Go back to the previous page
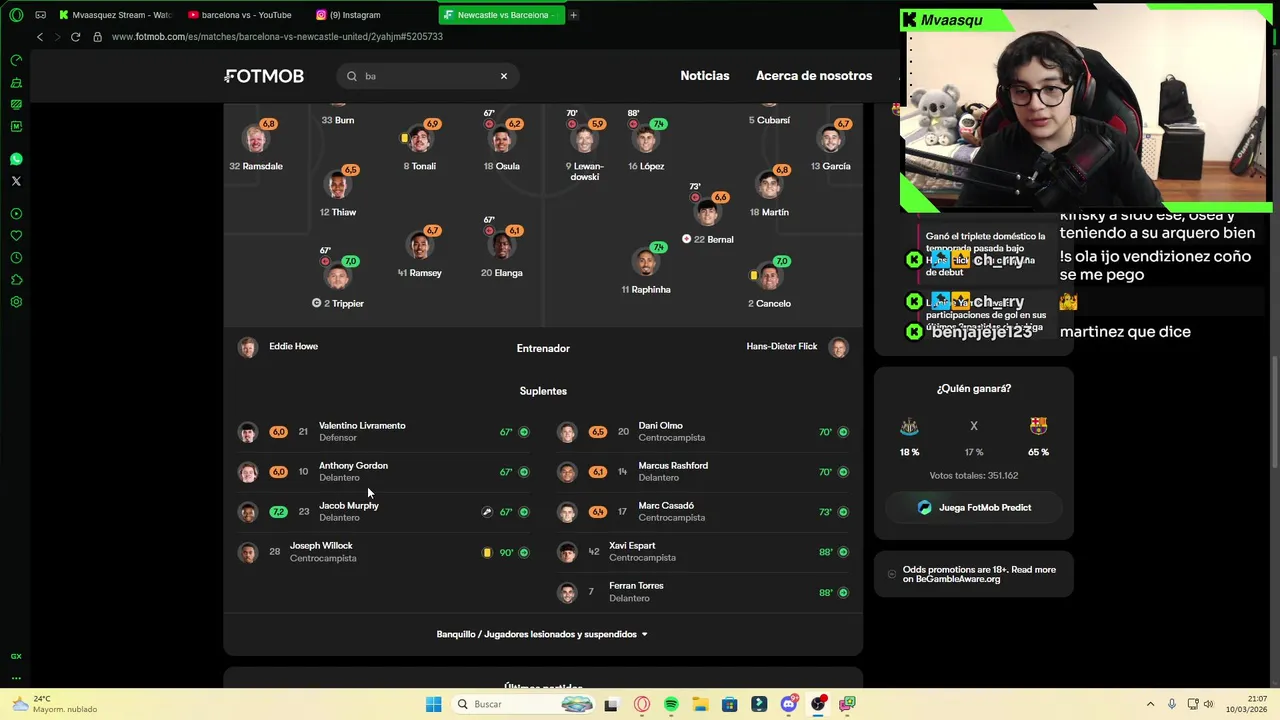 pyautogui.click(x=40, y=37)
